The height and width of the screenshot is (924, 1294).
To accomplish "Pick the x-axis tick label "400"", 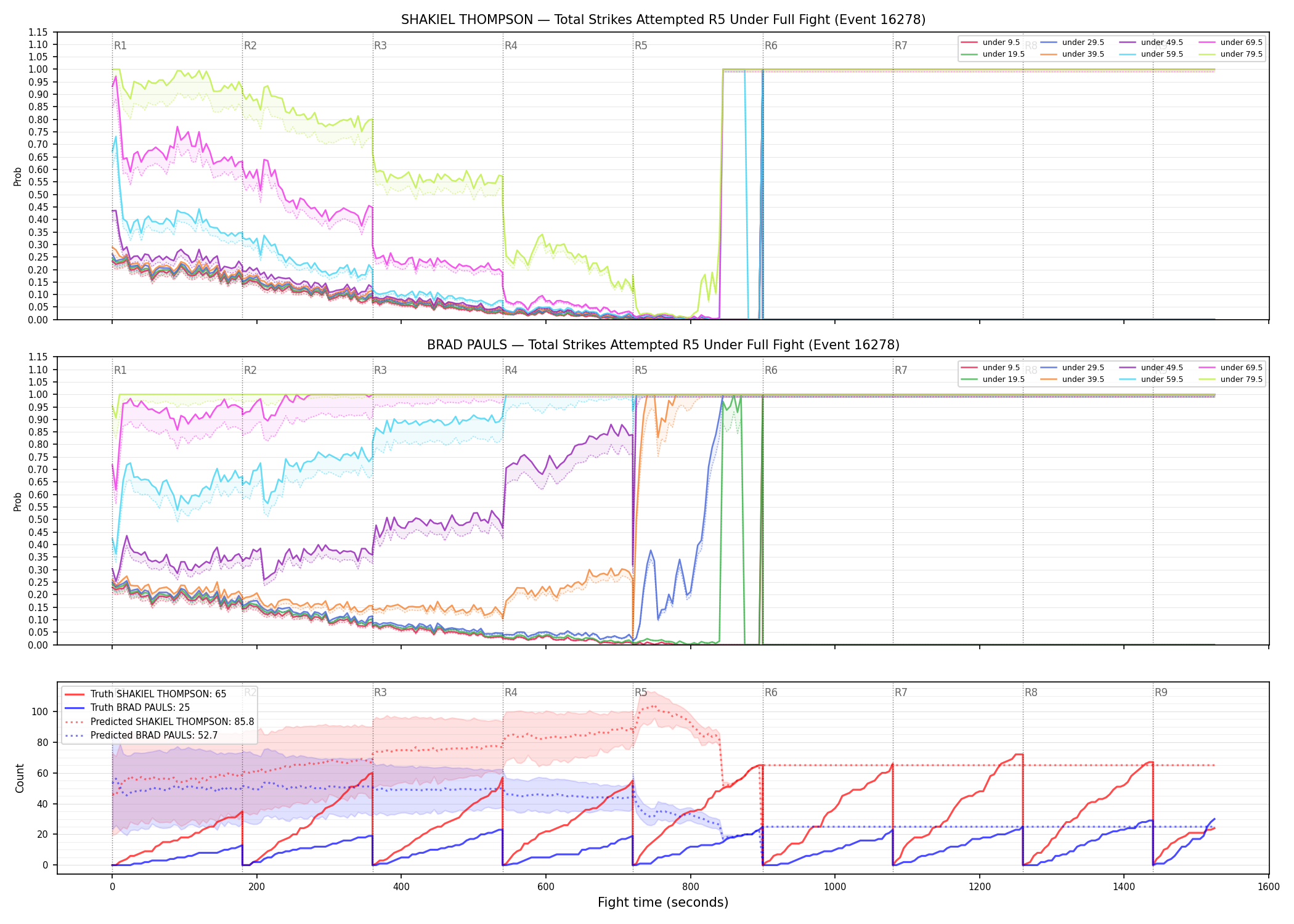I will 401,887.
